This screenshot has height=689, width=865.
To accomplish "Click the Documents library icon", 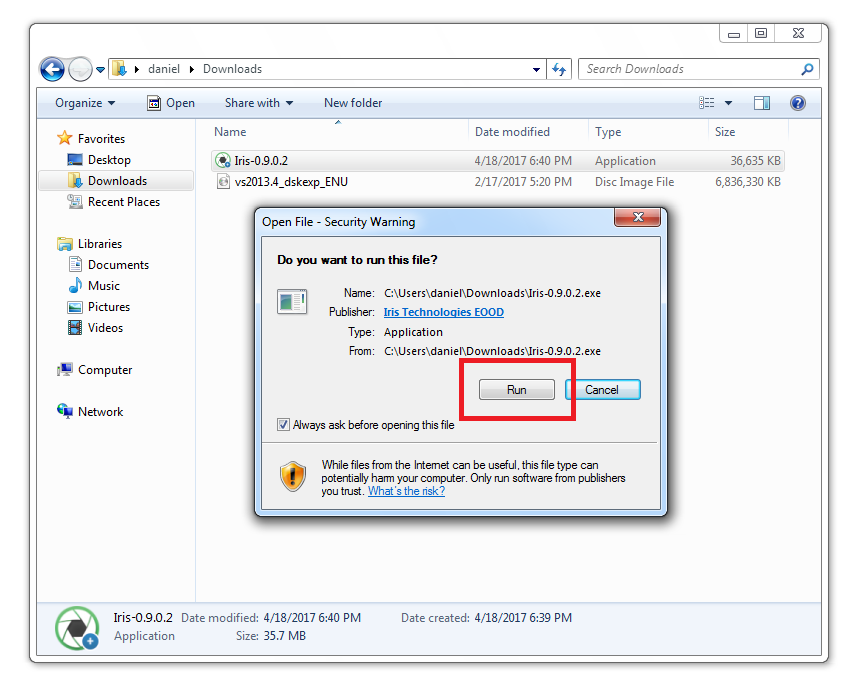I will point(75,264).
